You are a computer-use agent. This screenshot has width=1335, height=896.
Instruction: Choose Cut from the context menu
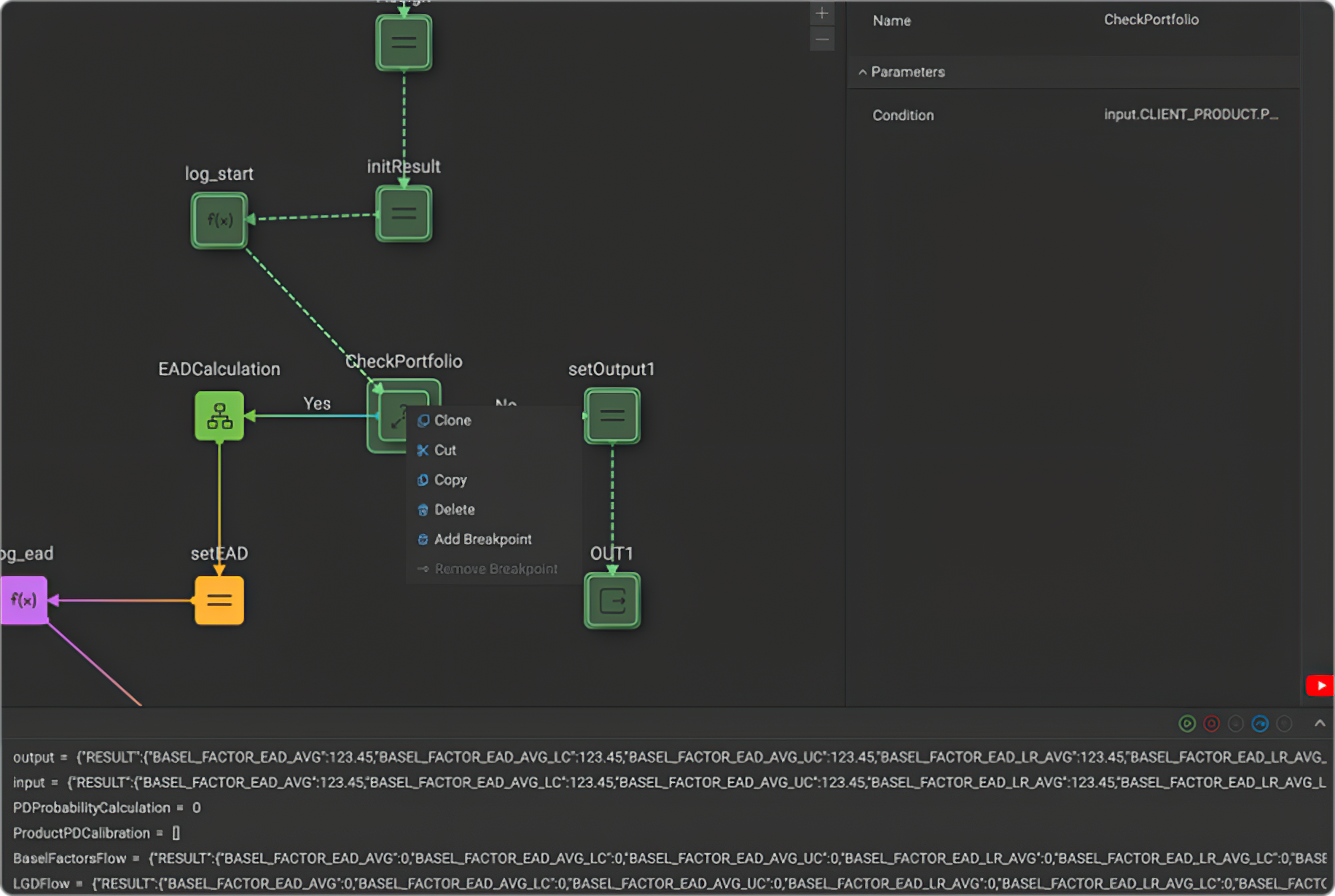click(494, 450)
